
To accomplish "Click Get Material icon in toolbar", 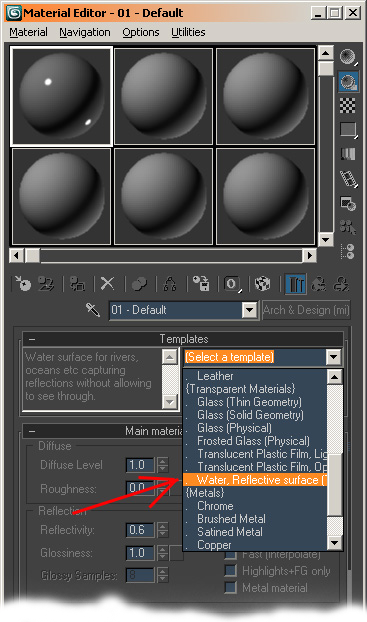I will 23,284.
